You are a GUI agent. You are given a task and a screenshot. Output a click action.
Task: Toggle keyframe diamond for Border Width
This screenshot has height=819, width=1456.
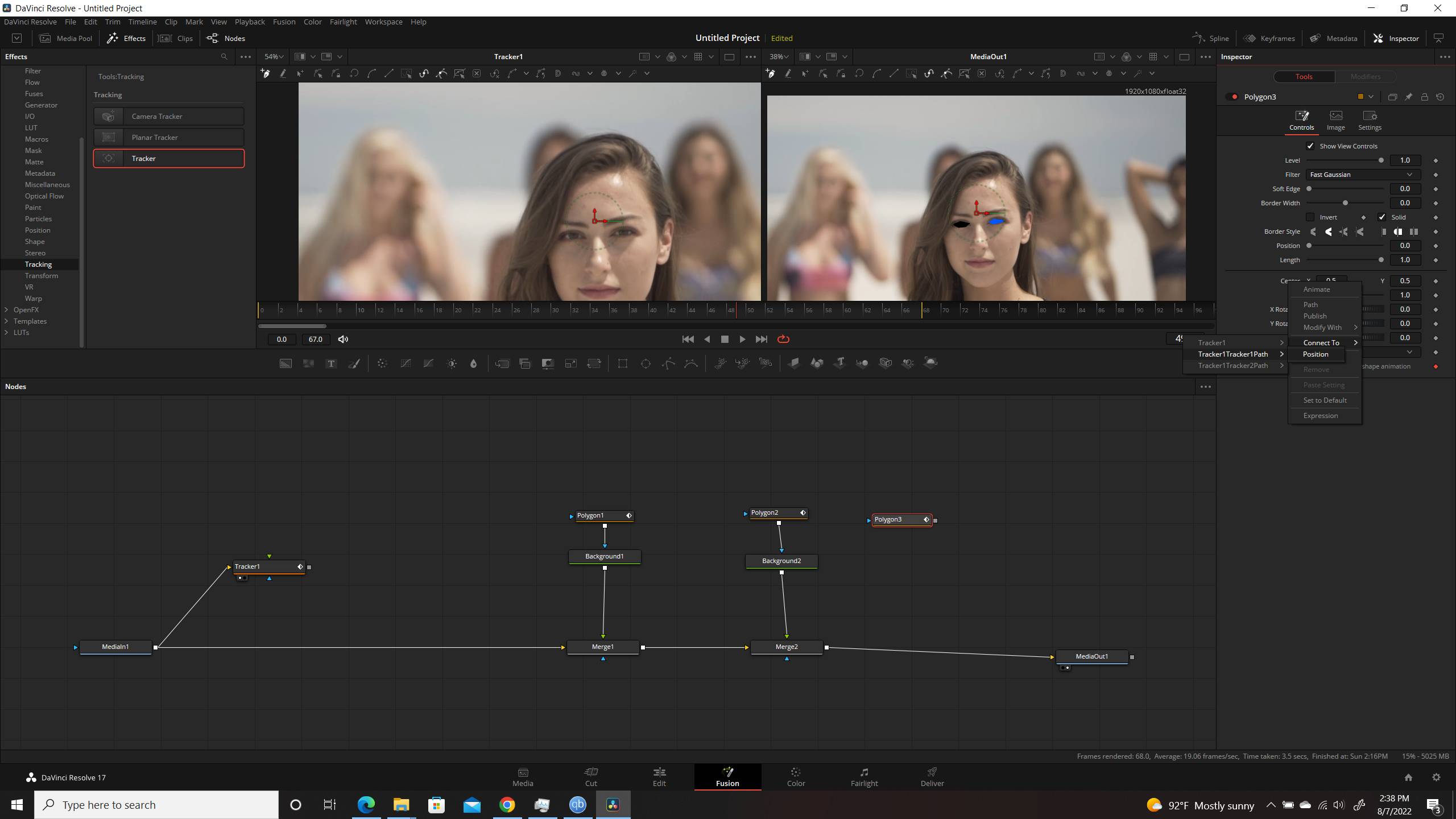(1436, 203)
